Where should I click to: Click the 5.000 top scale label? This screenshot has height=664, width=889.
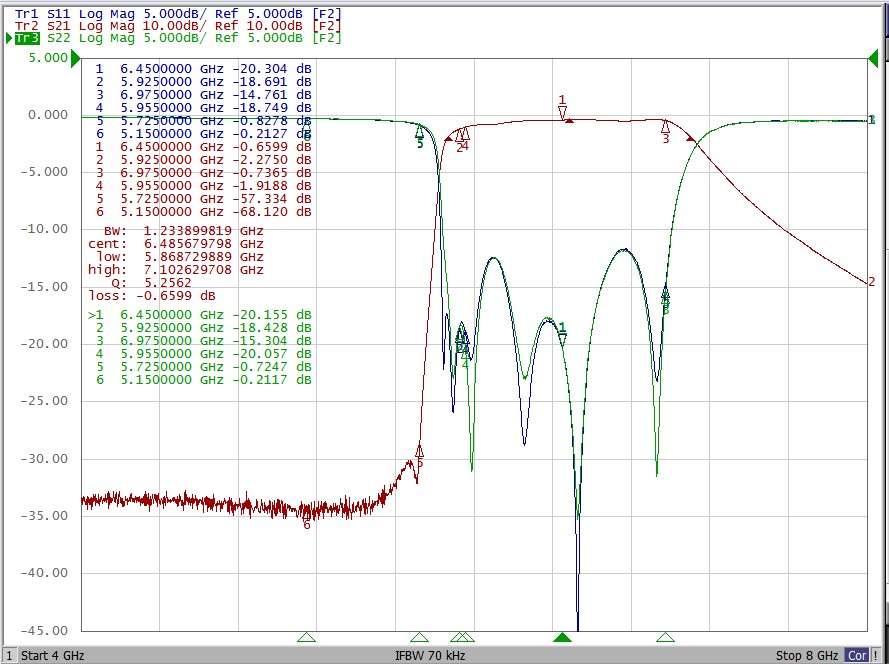coord(48,58)
